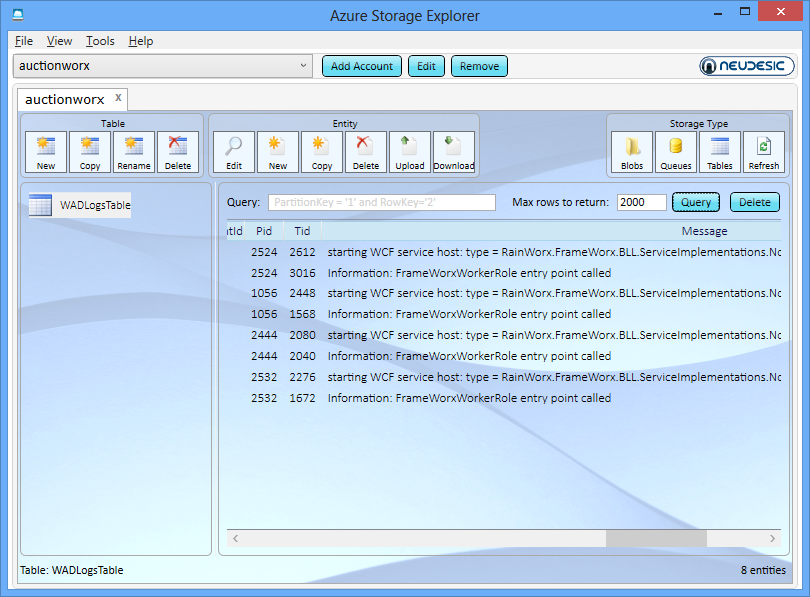Download entities from the table
Image resolution: width=810 pixels, height=597 pixels.
pyautogui.click(x=454, y=152)
